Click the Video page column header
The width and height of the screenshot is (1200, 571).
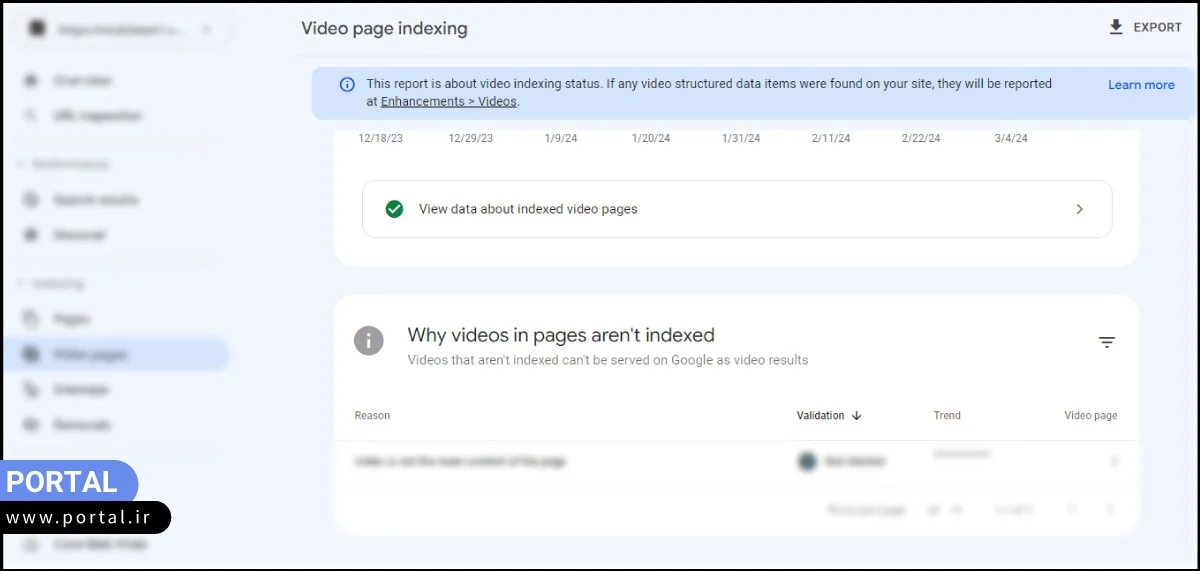pos(1090,415)
